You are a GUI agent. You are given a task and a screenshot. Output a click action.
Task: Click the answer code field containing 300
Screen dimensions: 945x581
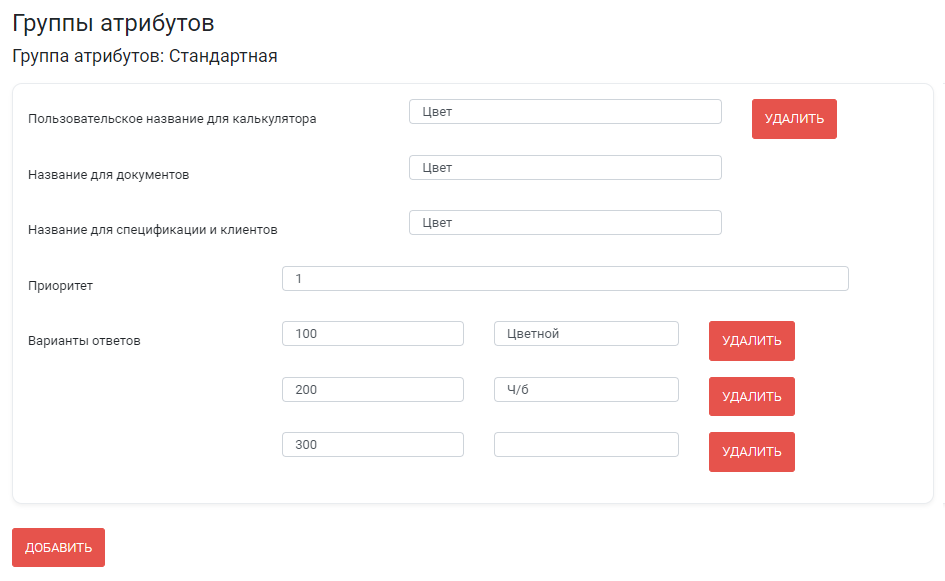pos(372,444)
